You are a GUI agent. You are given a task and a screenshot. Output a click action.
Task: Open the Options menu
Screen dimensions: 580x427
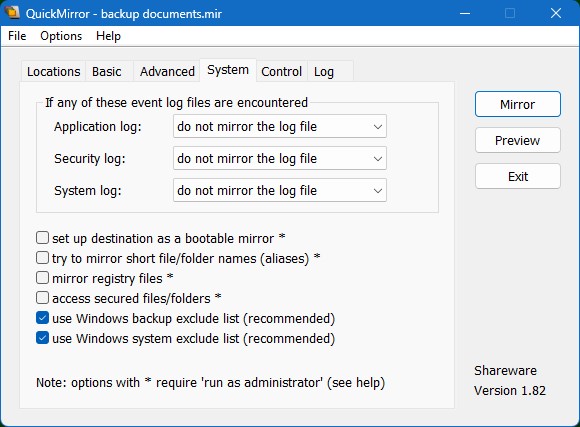[61, 36]
